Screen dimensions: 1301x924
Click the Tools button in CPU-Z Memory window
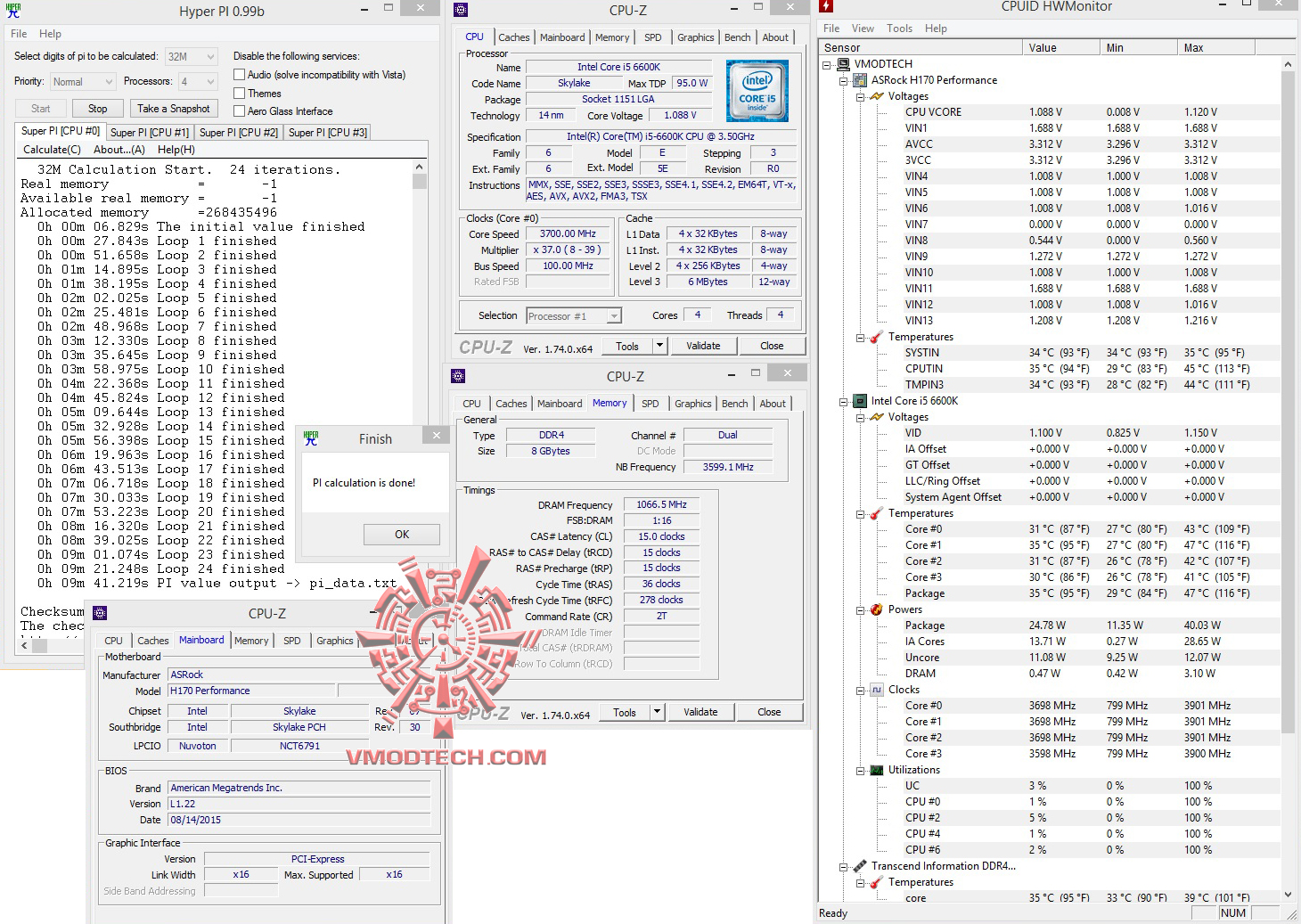625,712
